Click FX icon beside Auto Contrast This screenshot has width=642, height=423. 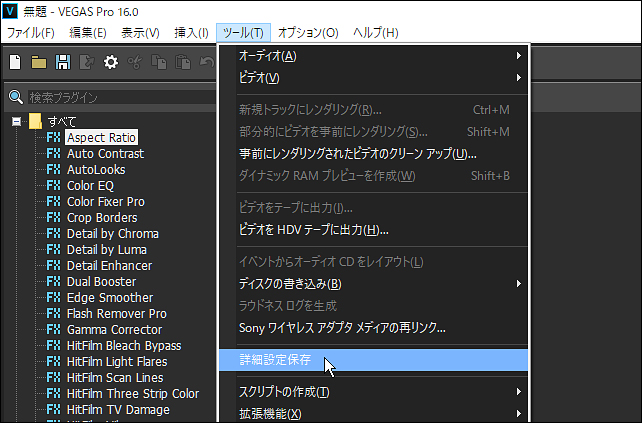pyautogui.click(x=54, y=153)
